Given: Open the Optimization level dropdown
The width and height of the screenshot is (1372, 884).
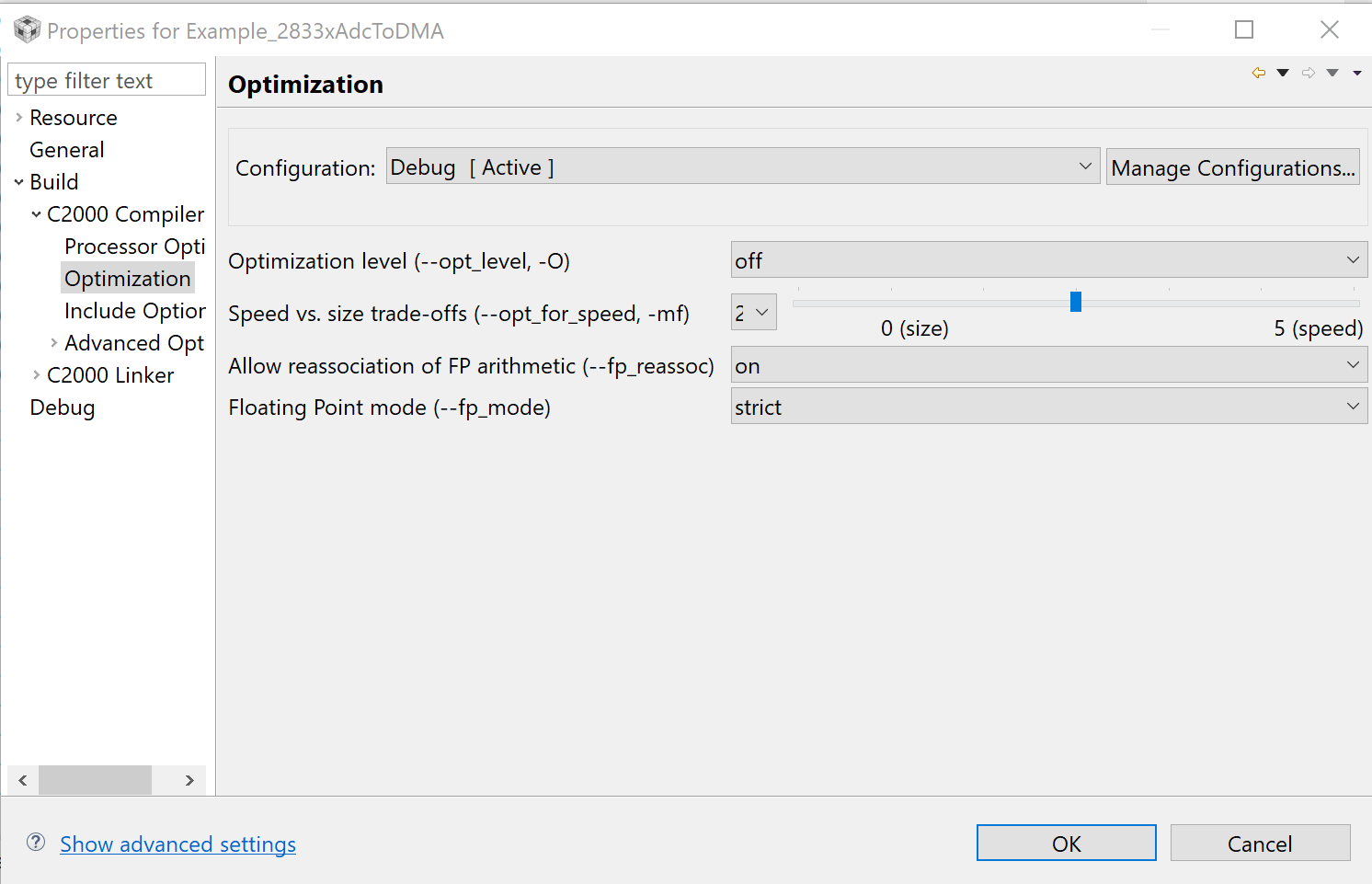Looking at the screenshot, I should (x=1048, y=260).
